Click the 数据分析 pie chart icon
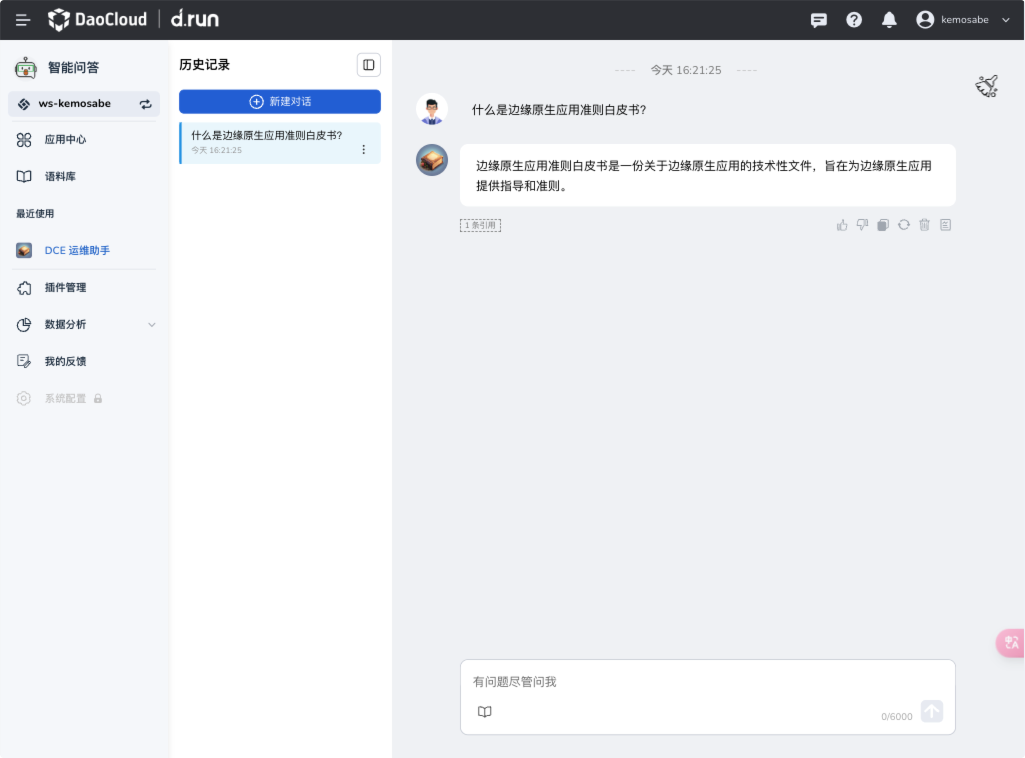 point(24,325)
